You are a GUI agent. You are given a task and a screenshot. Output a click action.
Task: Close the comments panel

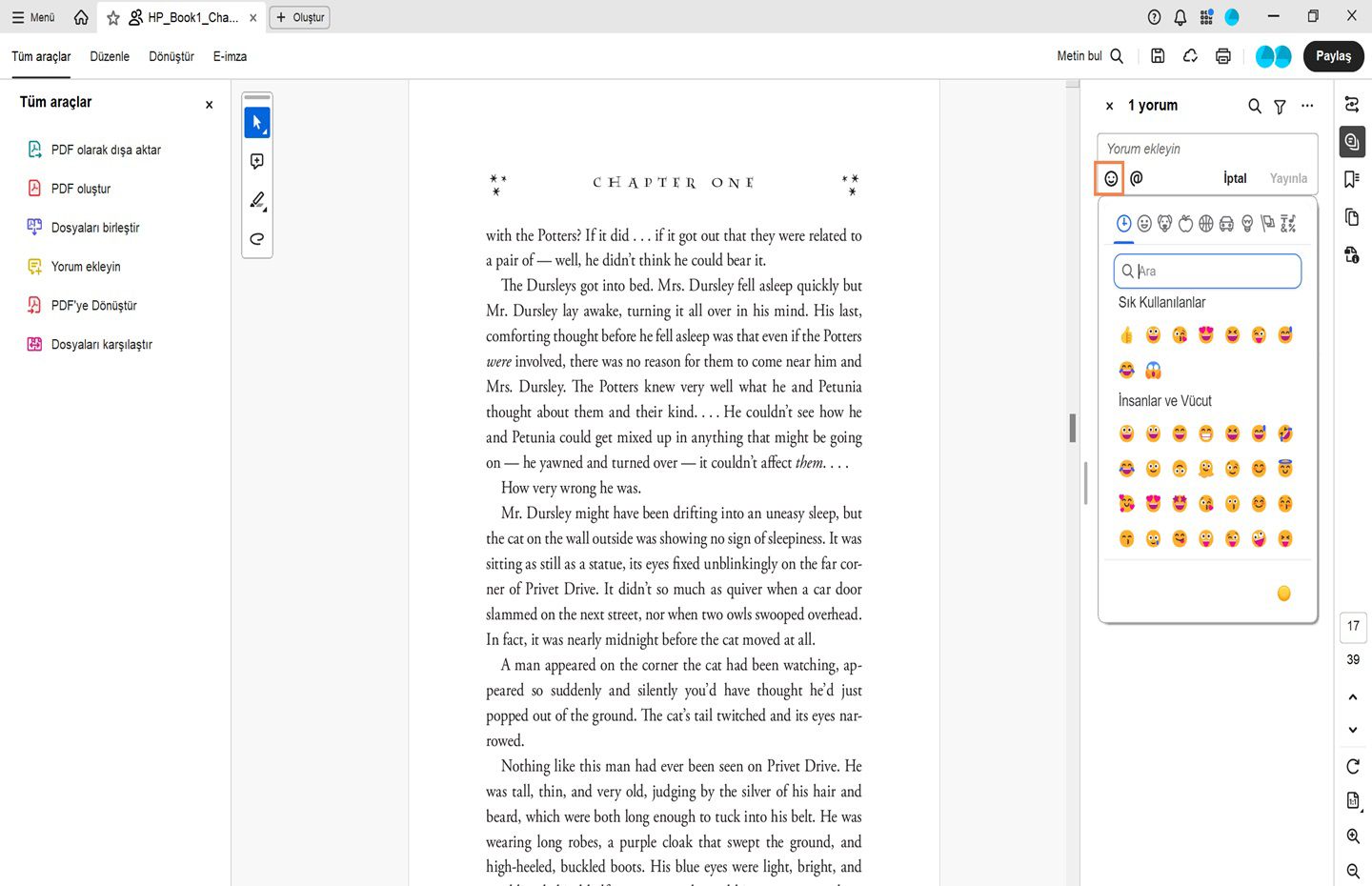coord(1109,107)
